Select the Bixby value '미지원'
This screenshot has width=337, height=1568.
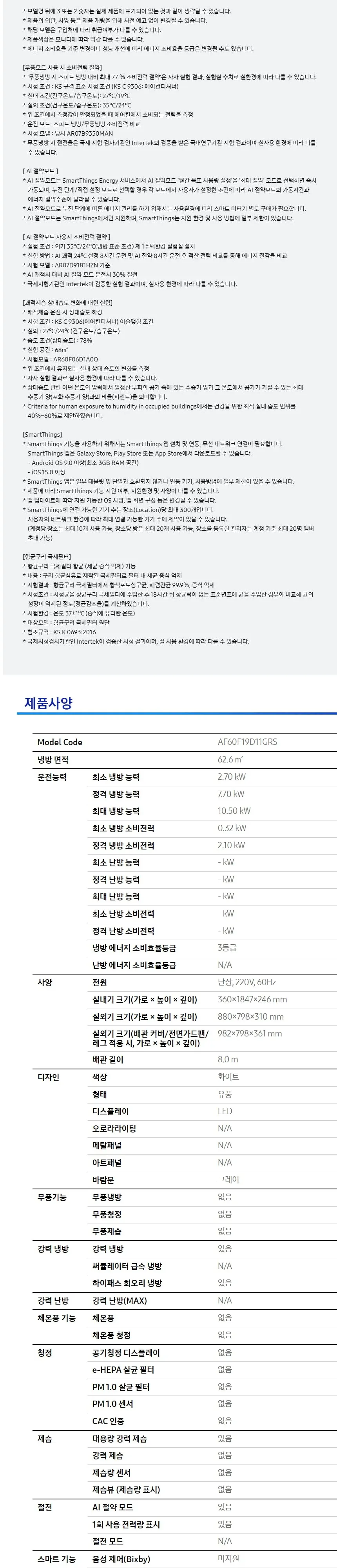[x=229, y=1559]
